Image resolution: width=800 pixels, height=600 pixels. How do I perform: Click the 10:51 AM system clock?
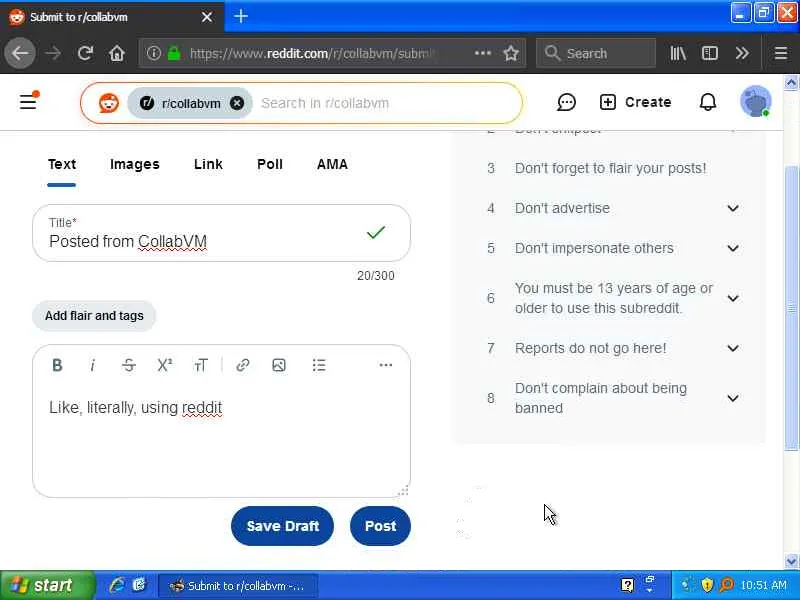[x=763, y=585]
